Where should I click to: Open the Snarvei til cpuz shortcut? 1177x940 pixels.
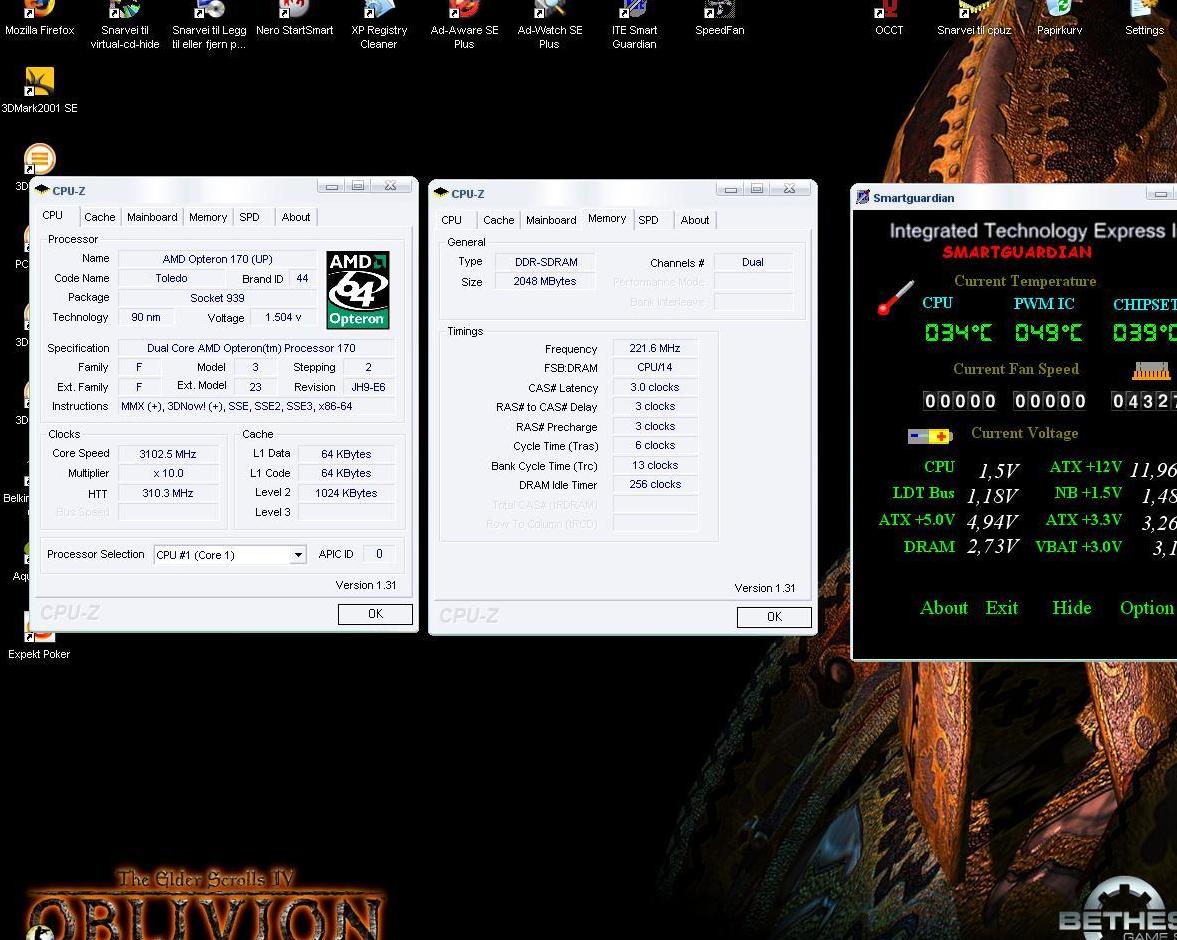click(x=974, y=19)
